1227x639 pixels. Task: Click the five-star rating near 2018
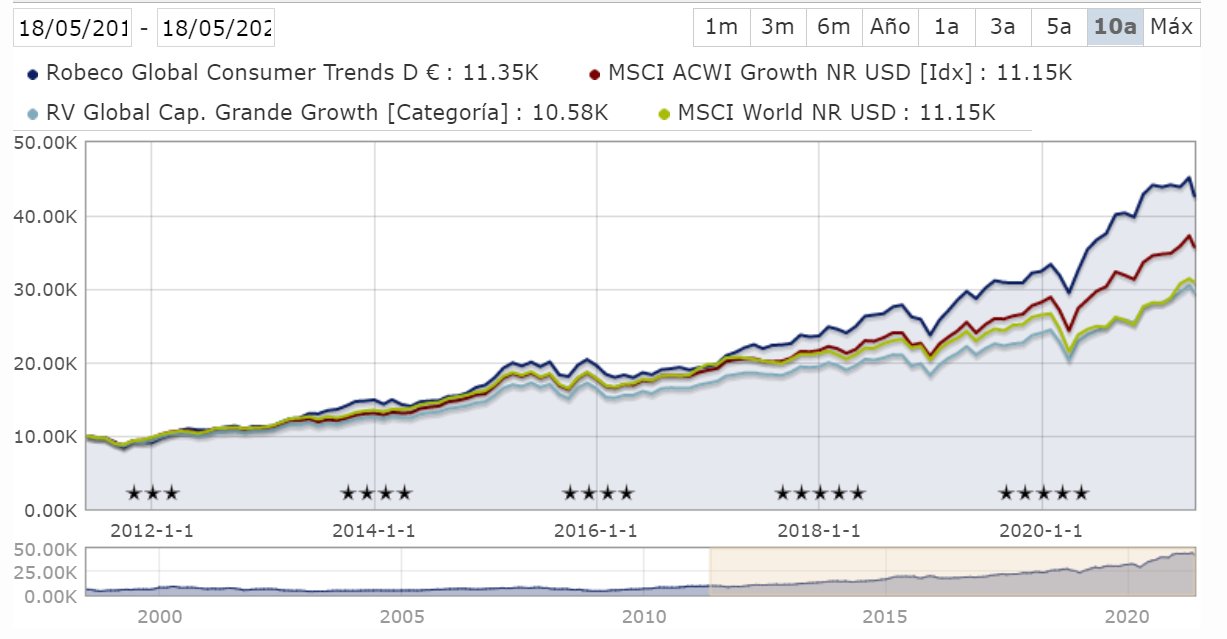[x=820, y=492]
